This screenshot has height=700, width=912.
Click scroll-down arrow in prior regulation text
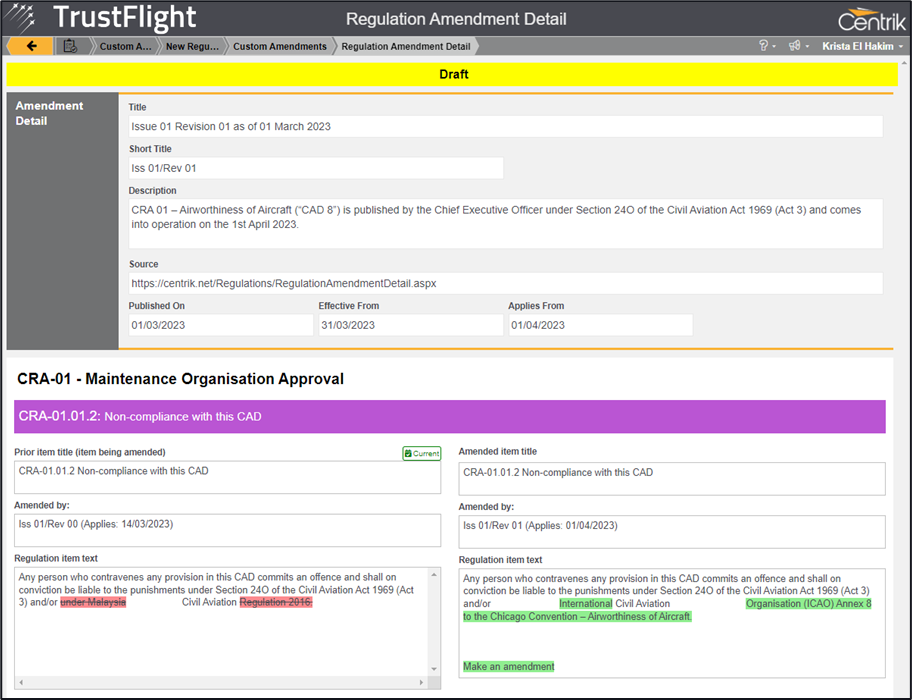coord(434,669)
